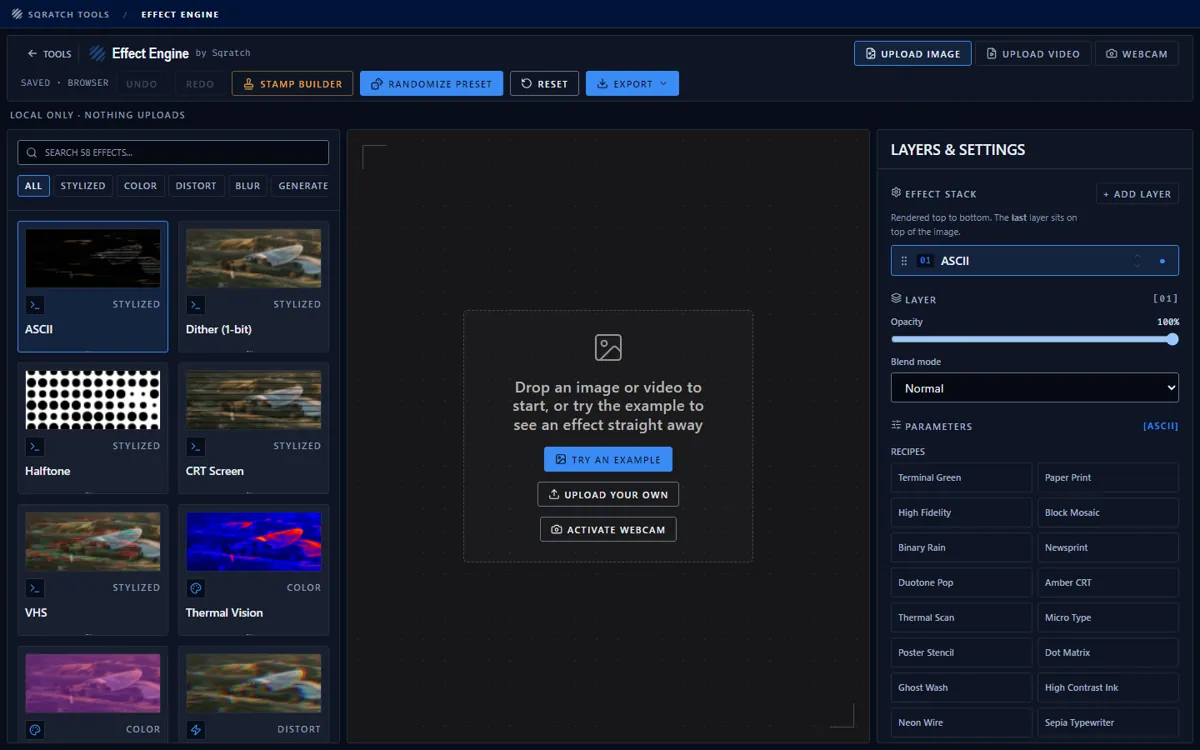1200x750 pixels.
Task: Click the Reset button
Action: point(544,84)
